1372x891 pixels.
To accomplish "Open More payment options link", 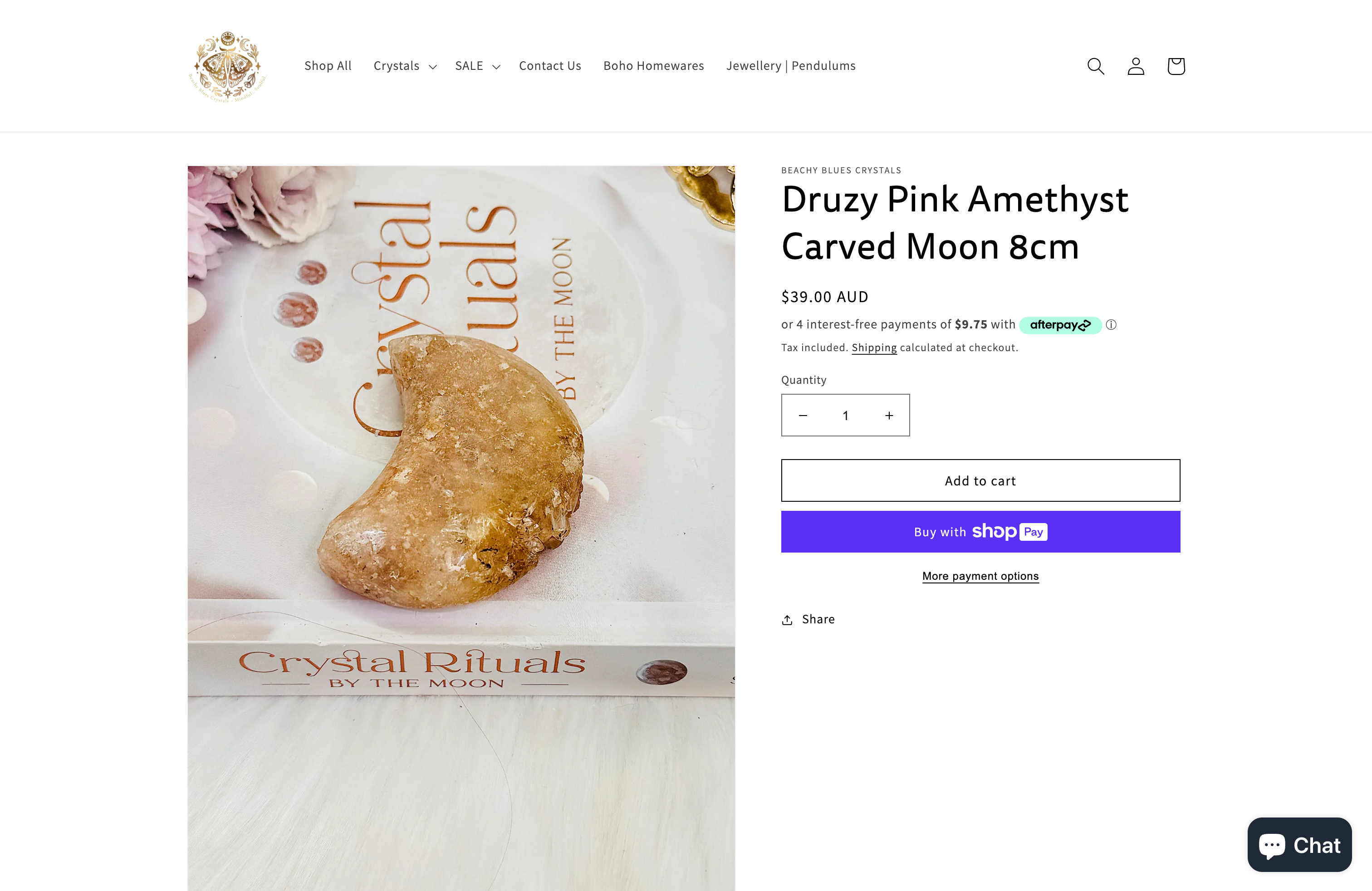I will click(980, 576).
